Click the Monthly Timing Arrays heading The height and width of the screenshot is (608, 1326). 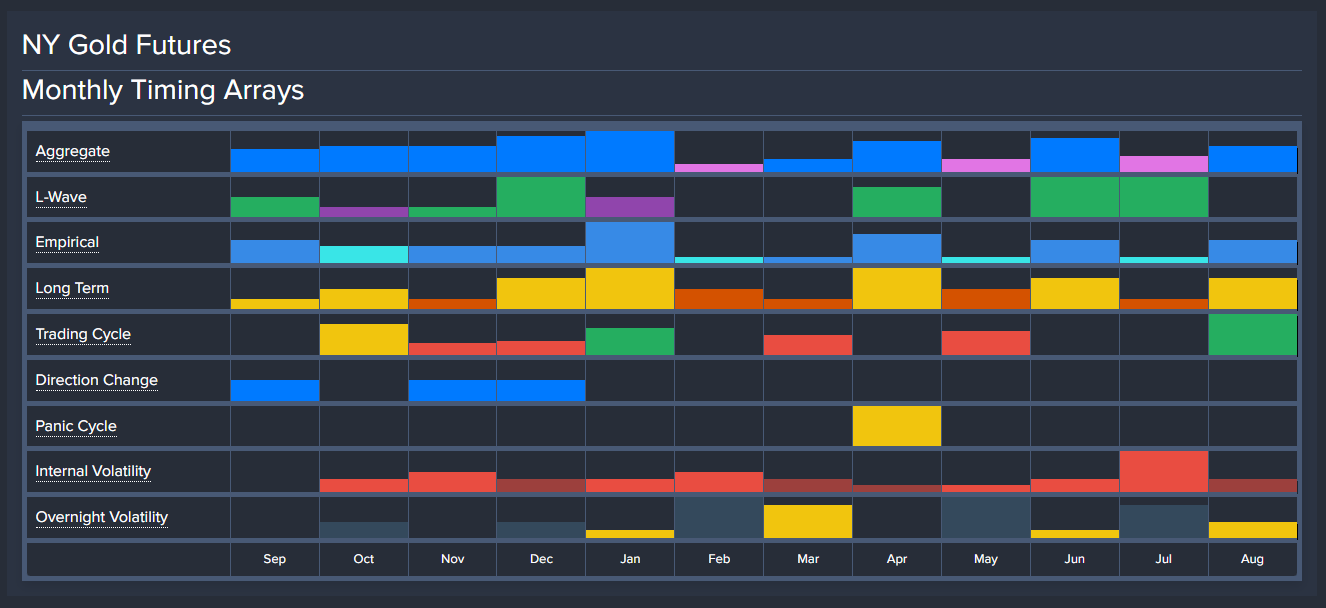pyautogui.click(x=163, y=91)
